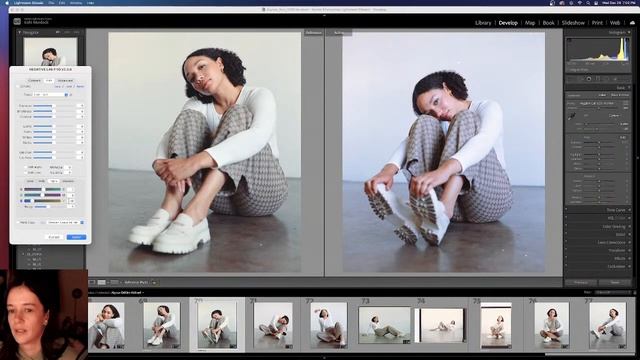The width and height of the screenshot is (640, 360).
Task: Expand the Lens Corrections panel
Action: [x=629, y=242]
